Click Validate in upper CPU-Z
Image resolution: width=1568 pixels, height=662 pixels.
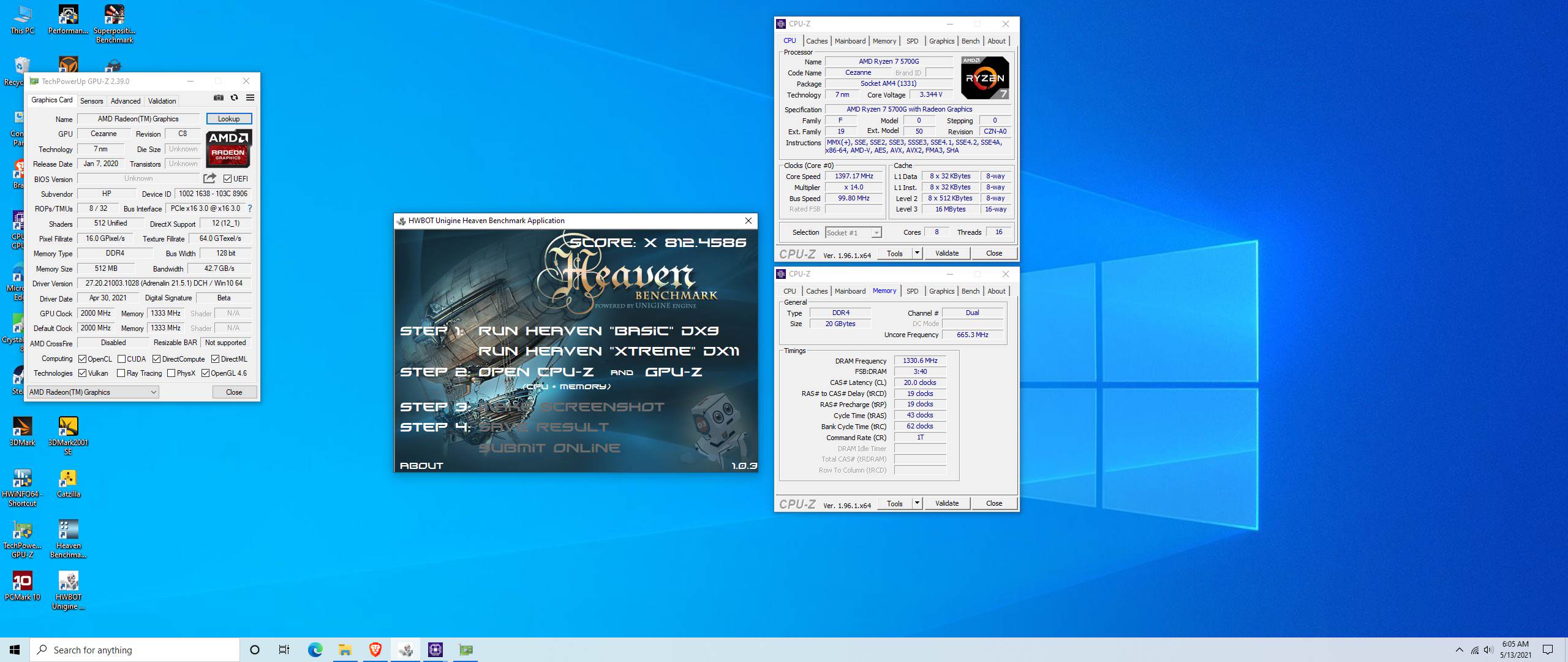pos(947,253)
